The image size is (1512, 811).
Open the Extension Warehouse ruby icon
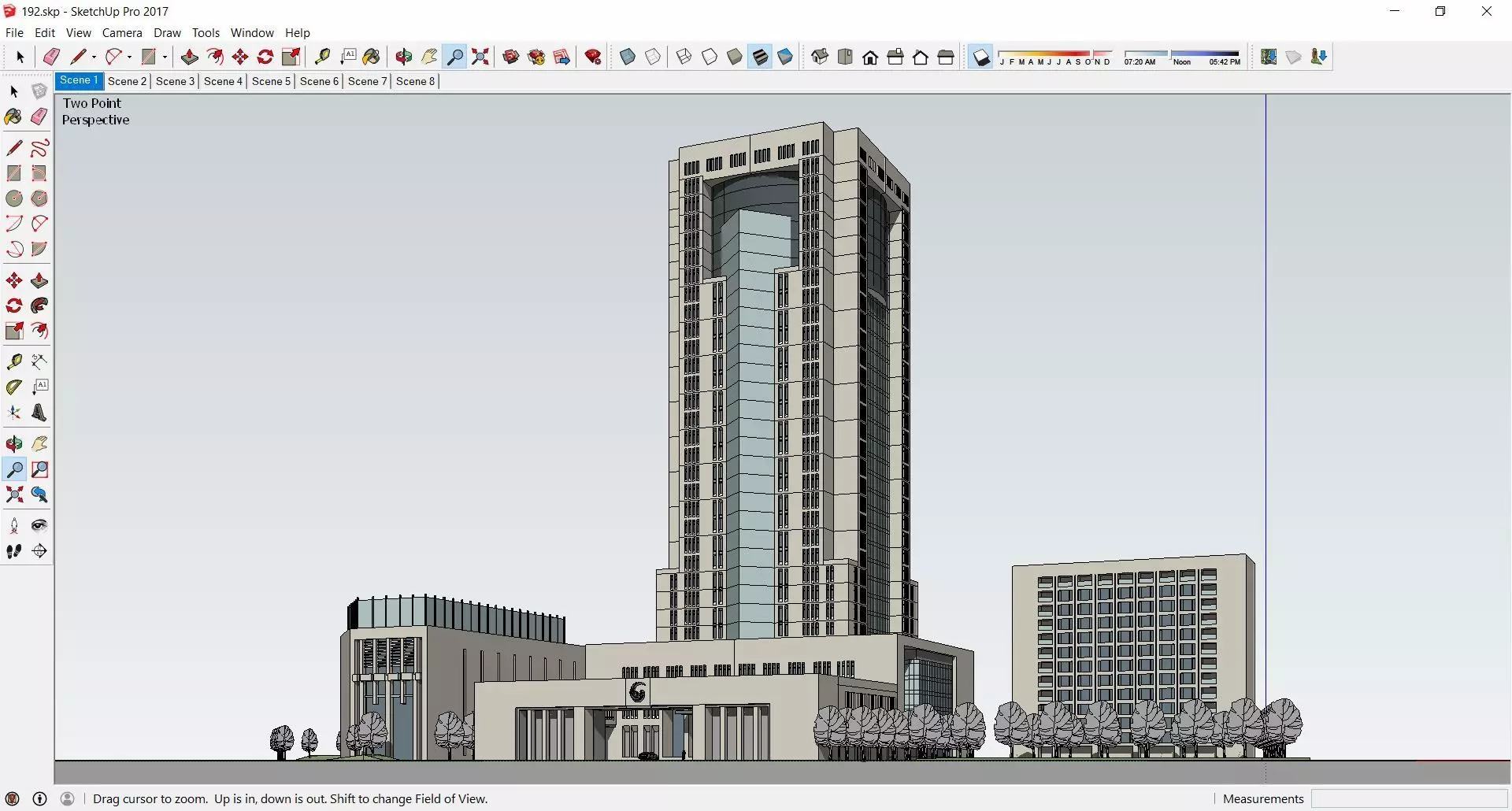tap(594, 57)
